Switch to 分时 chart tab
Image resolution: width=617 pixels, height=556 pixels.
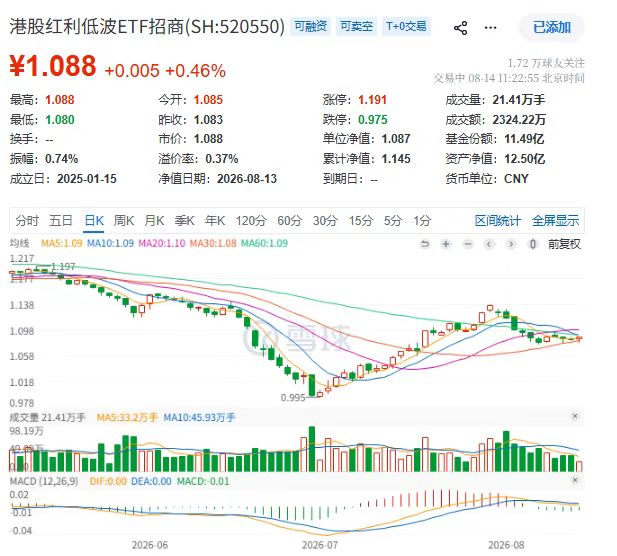click(x=27, y=221)
